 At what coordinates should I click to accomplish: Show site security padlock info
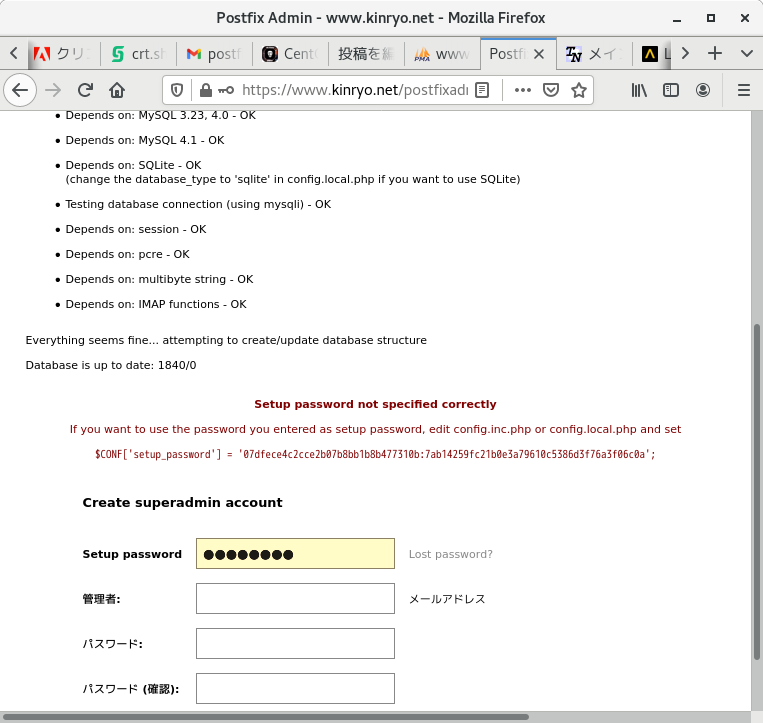pyautogui.click(x=206, y=90)
